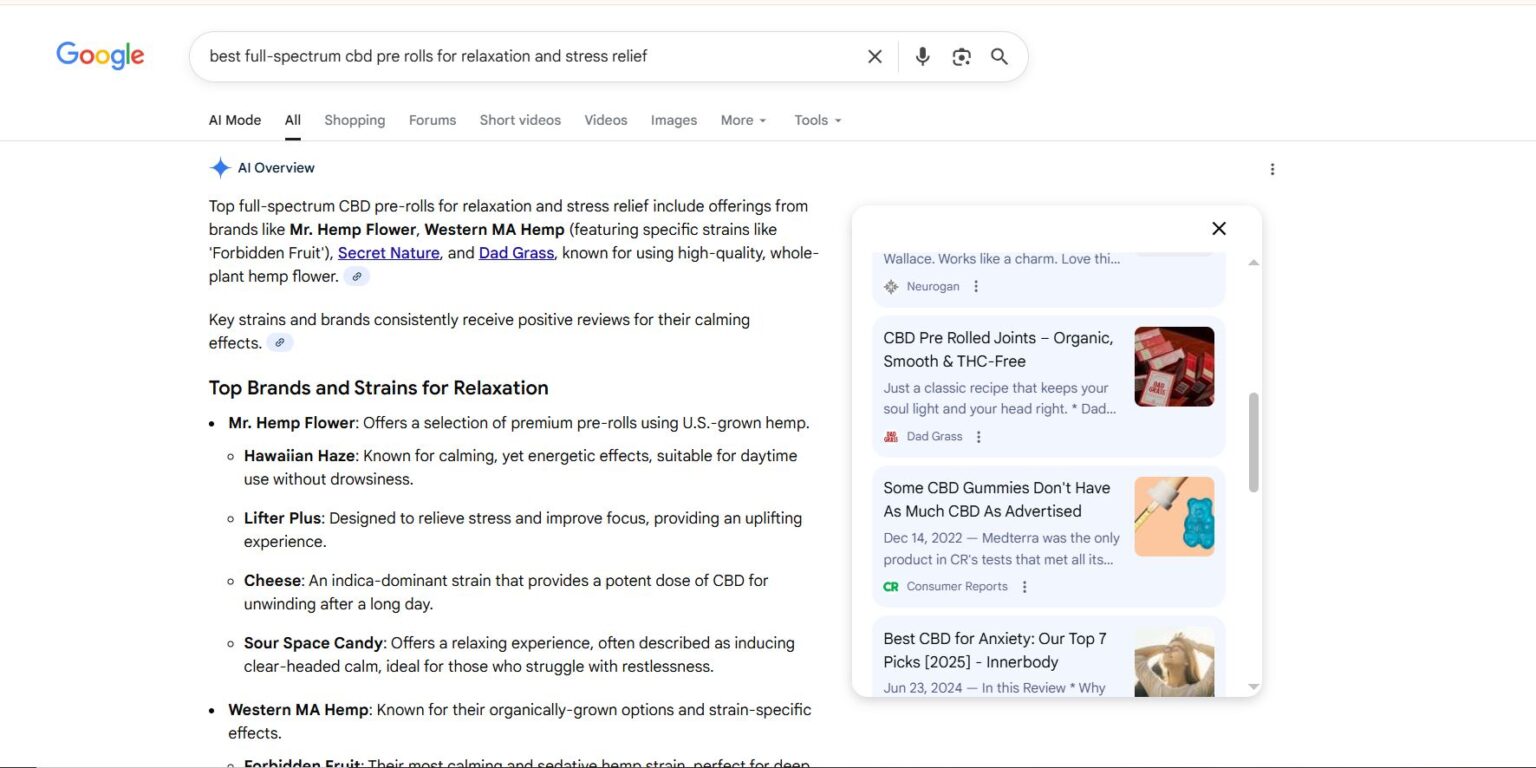
Task: Click the CBD gummies article thumbnail
Action: tap(1174, 516)
